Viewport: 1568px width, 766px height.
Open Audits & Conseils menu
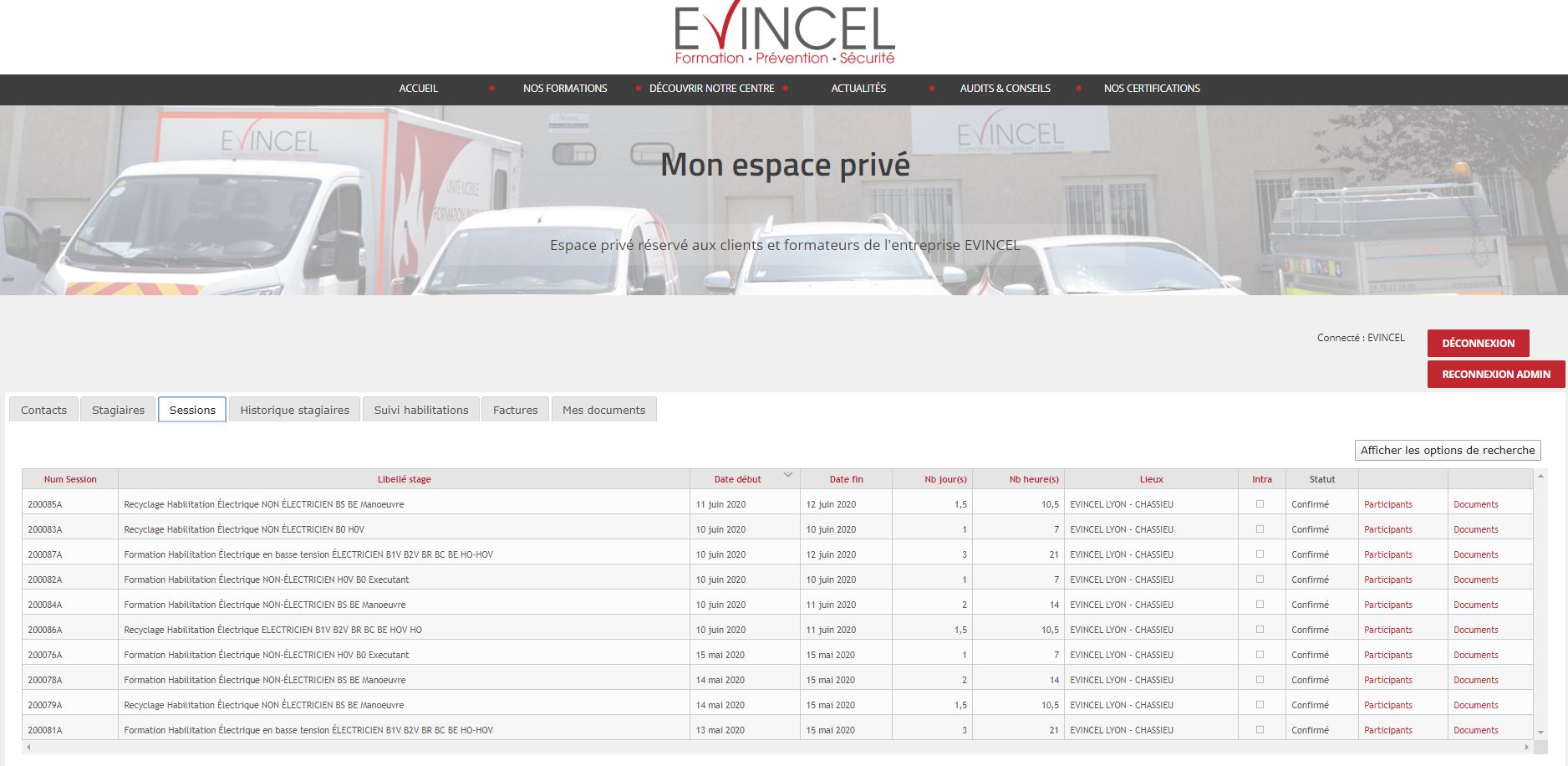[1005, 89]
